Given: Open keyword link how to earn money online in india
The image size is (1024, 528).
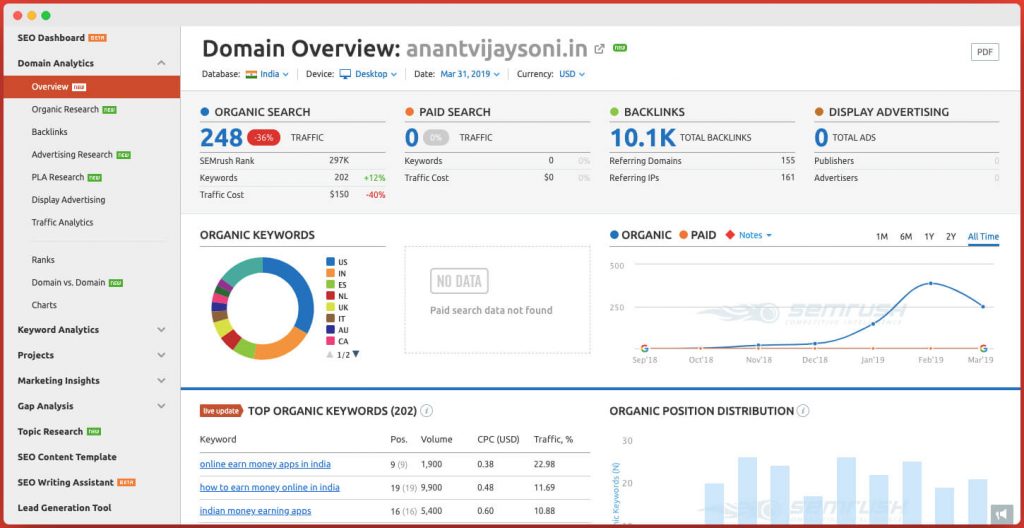Looking at the screenshot, I should [x=270, y=487].
